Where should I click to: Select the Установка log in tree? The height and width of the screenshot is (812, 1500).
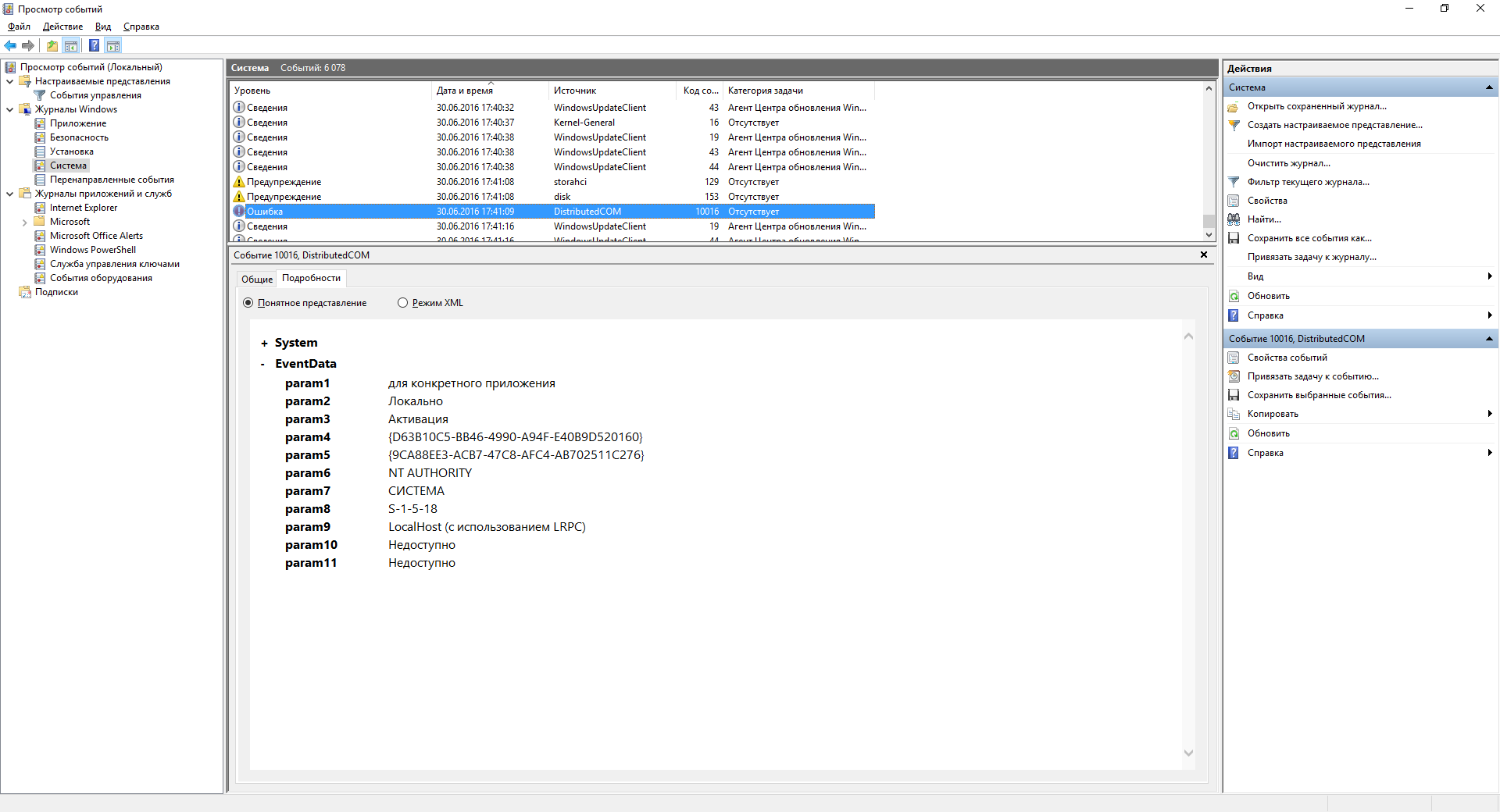pos(72,151)
